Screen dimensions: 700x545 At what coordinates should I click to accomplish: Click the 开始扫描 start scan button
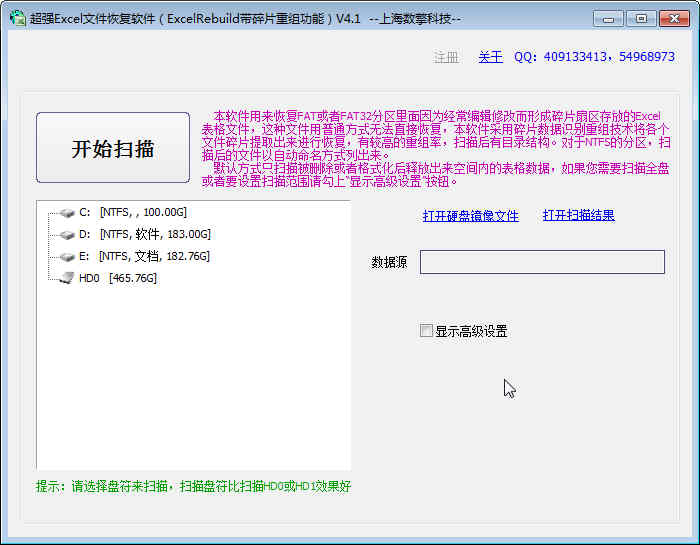[113, 148]
